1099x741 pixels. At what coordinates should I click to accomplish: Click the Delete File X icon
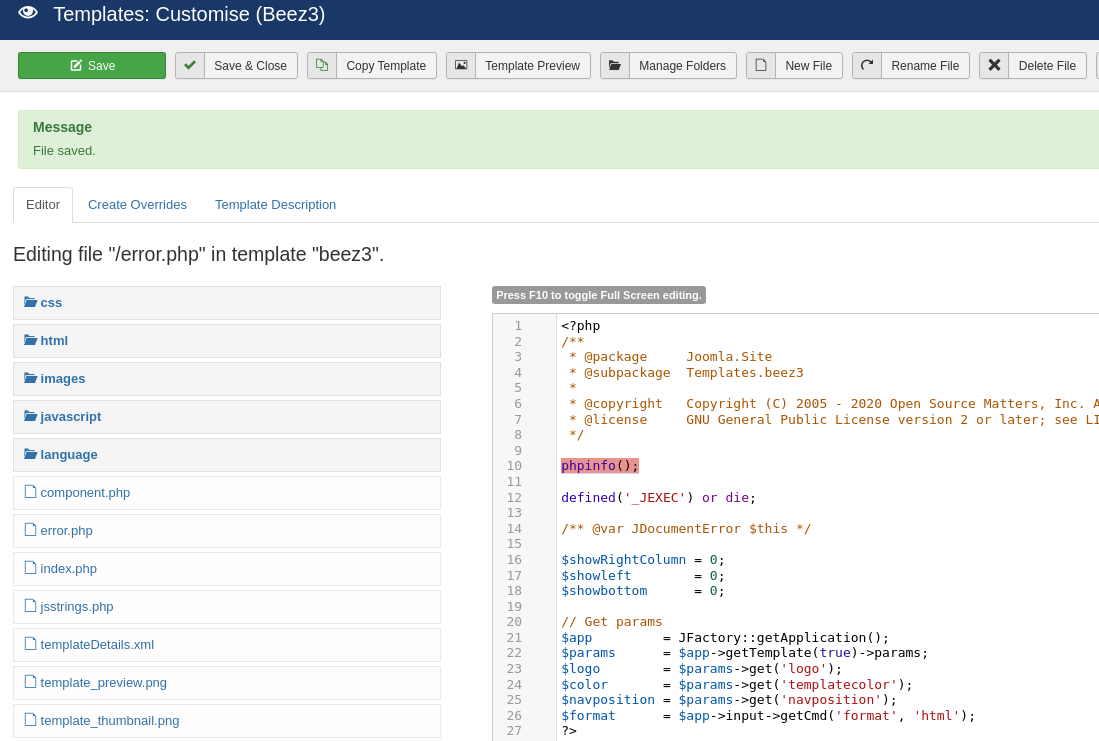pyautogui.click(x=994, y=66)
